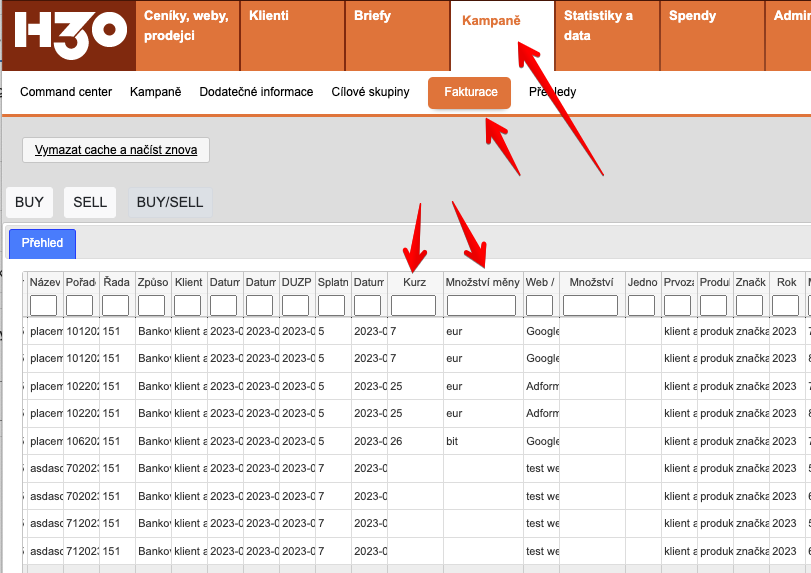Image resolution: width=811 pixels, height=573 pixels.
Task: Select the BUY filter button
Action: tap(29, 202)
